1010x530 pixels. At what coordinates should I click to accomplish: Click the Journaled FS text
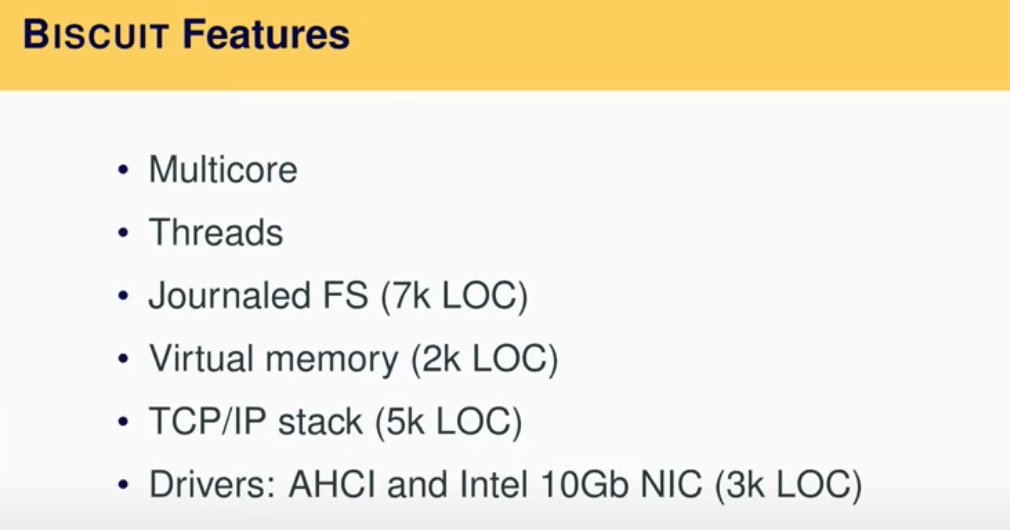click(259, 297)
